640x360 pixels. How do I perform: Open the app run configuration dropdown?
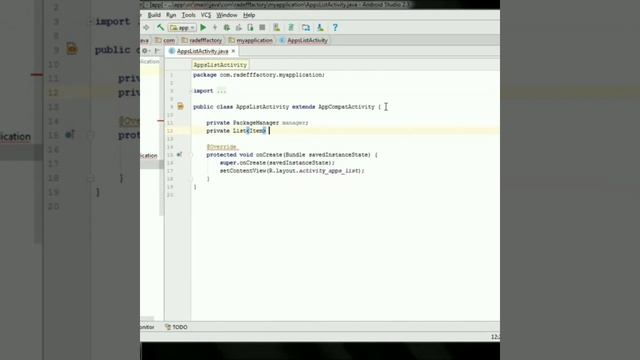[x=182, y=28]
